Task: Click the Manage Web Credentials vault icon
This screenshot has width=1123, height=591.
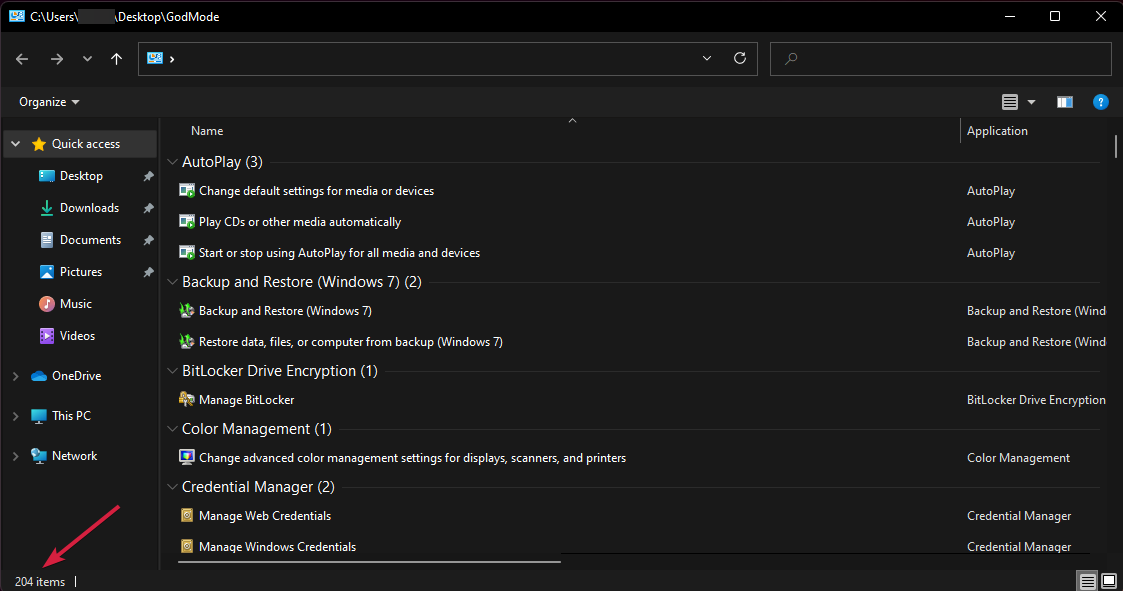Action: [187, 516]
